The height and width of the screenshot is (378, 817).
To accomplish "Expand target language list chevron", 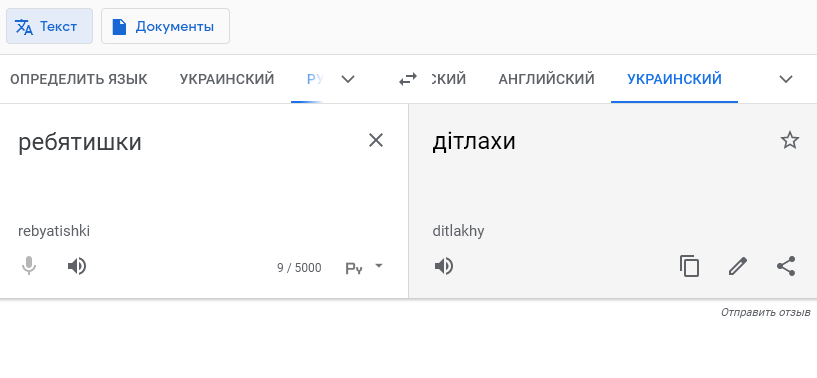I will [785, 79].
